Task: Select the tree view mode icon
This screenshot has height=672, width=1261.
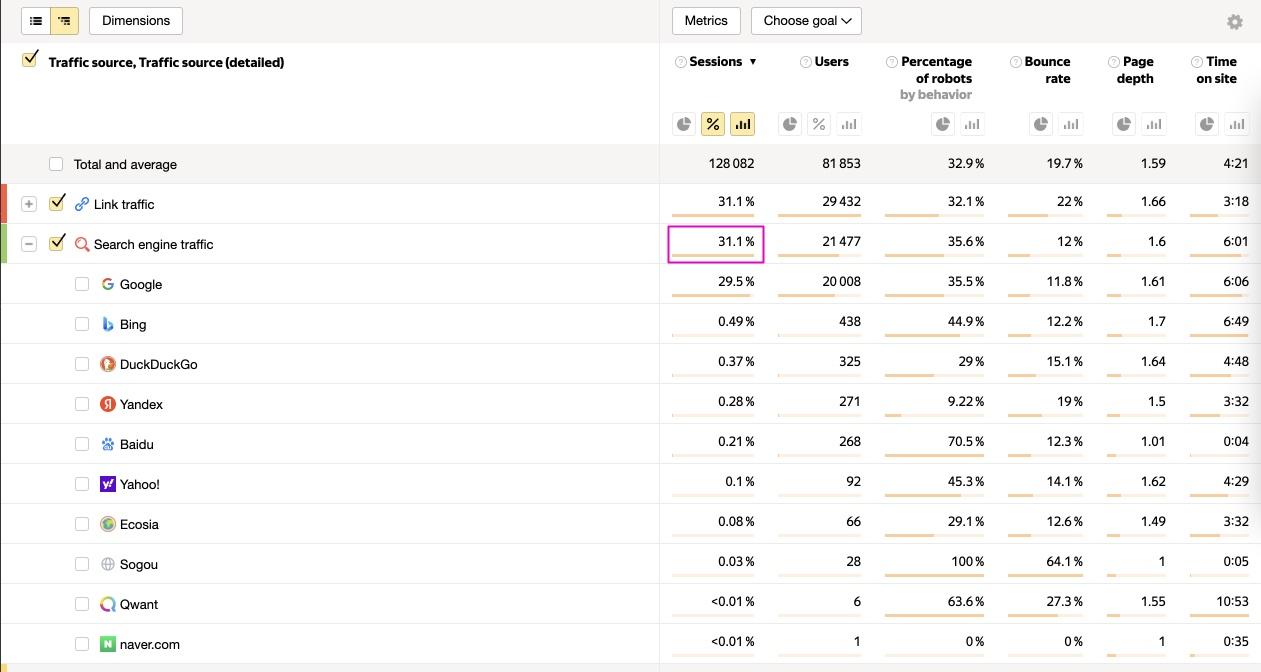Action: (65, 20)
